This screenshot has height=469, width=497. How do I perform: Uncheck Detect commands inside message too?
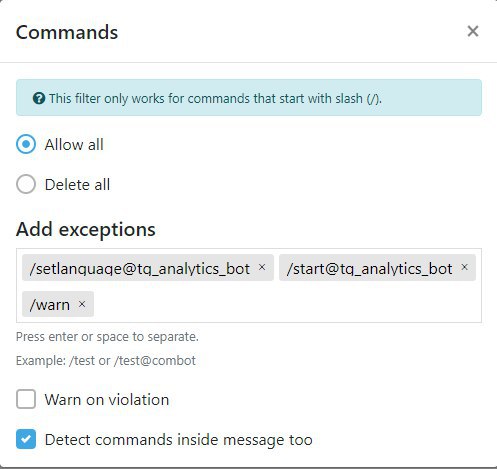pos(26,439)
